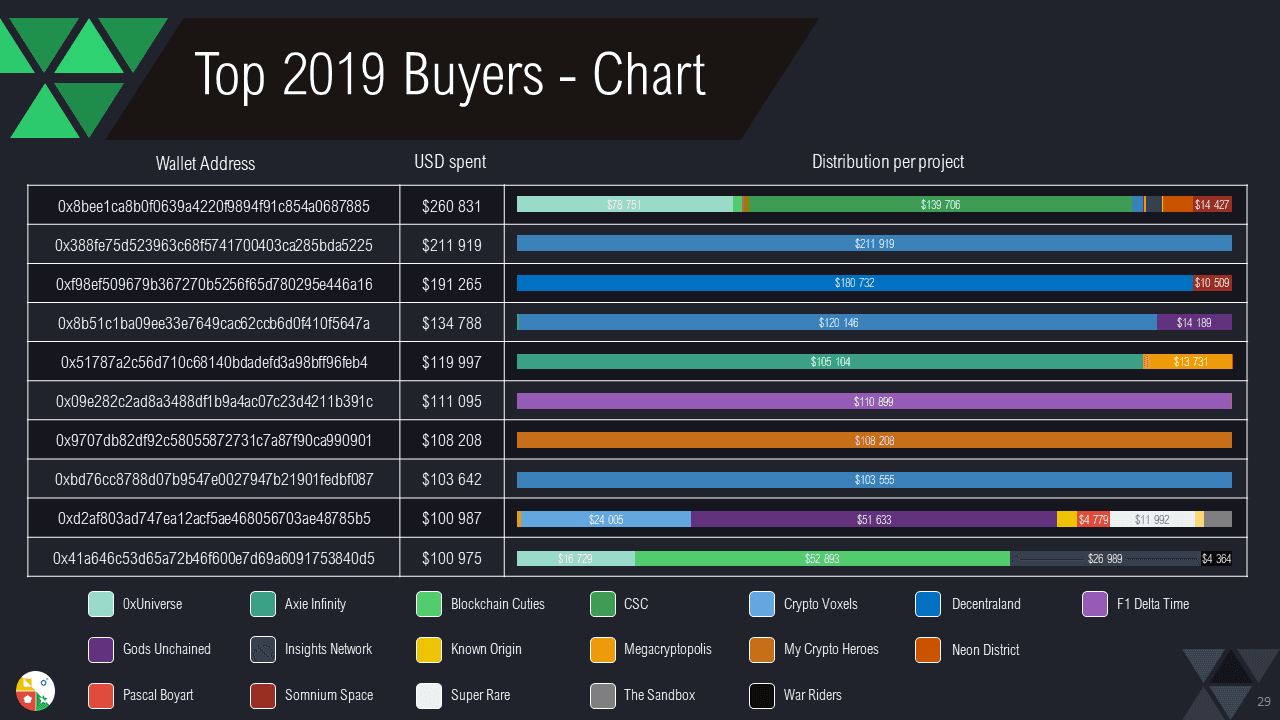Viewport: 1280px width, 720px height.
Task: Select wallet address 0x9707db82df92c58055872731c7a87f90ca990901
Action: point(214,440)
